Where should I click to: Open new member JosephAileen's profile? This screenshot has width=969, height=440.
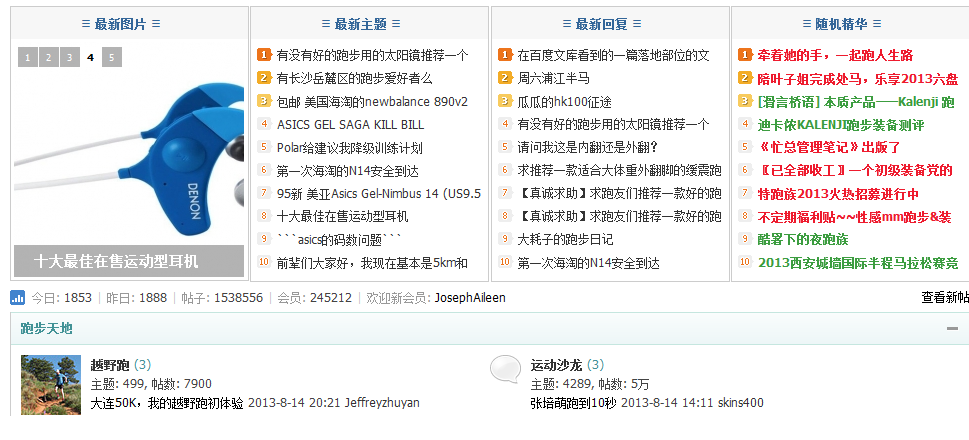470,298
